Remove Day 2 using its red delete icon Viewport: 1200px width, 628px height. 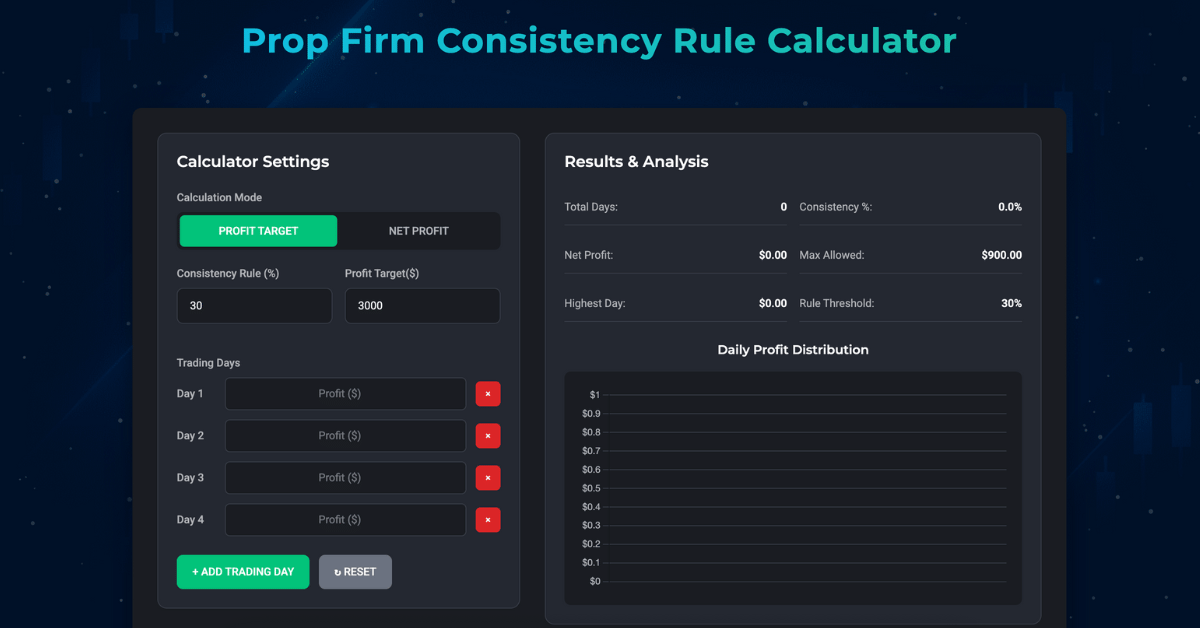(488, 435)
